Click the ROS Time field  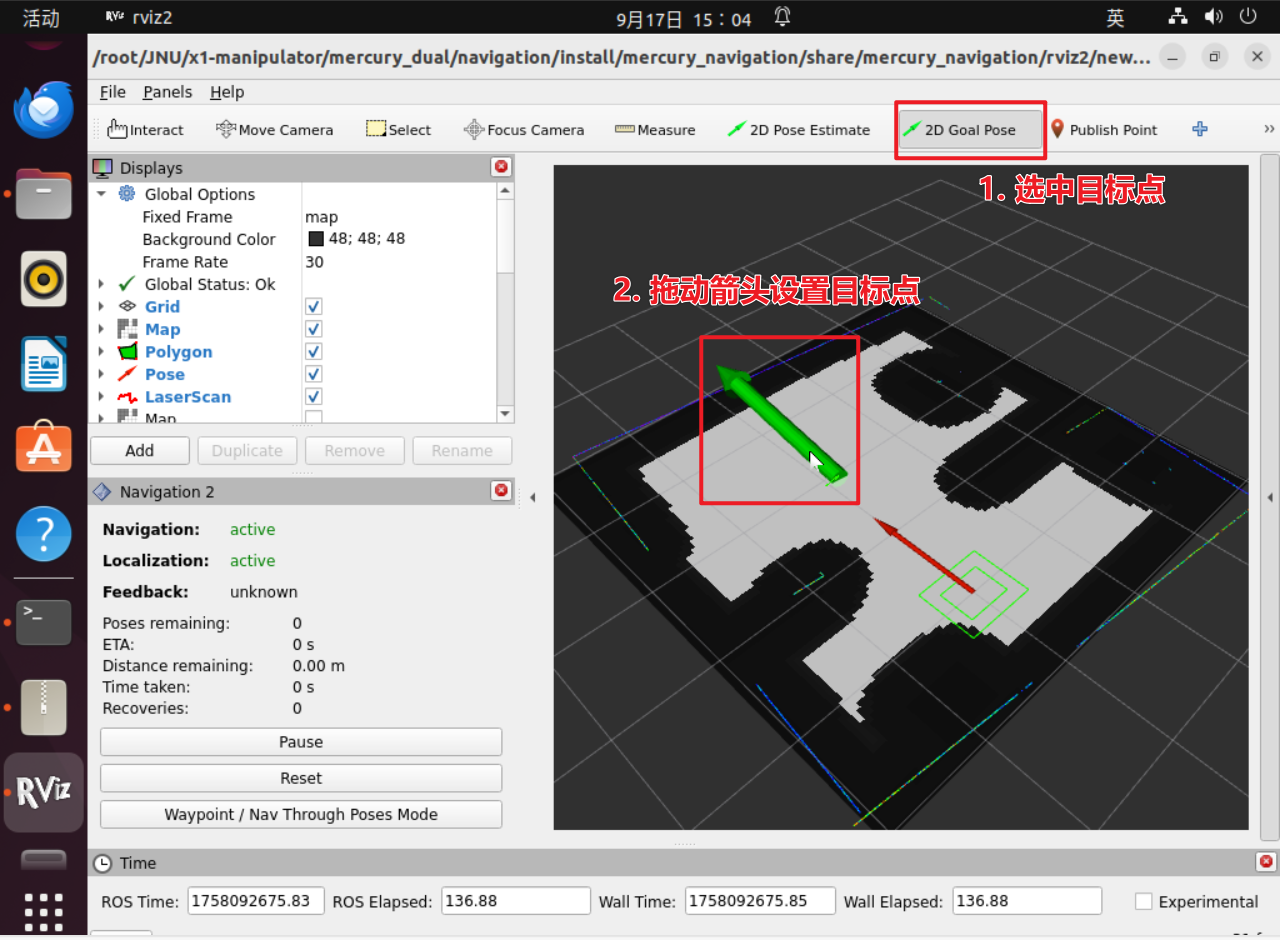click(256, 901)
